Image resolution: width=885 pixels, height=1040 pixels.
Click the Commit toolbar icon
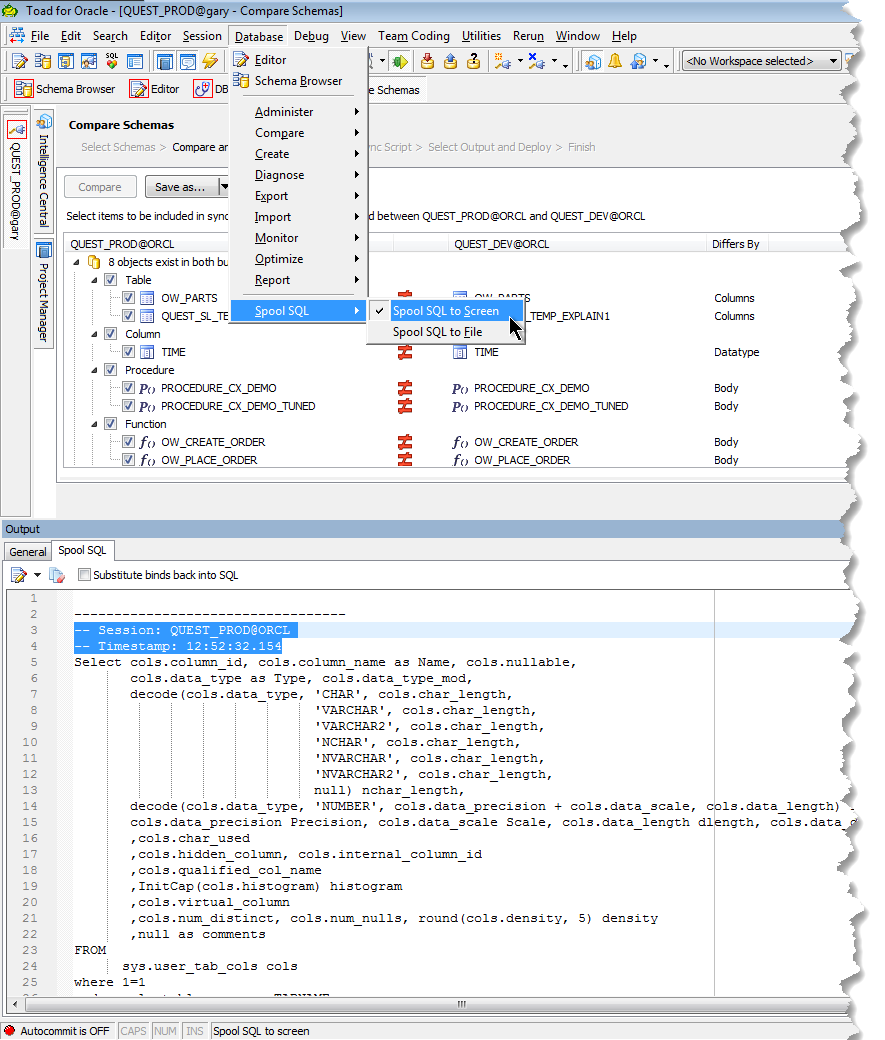[x=428, y=62]
